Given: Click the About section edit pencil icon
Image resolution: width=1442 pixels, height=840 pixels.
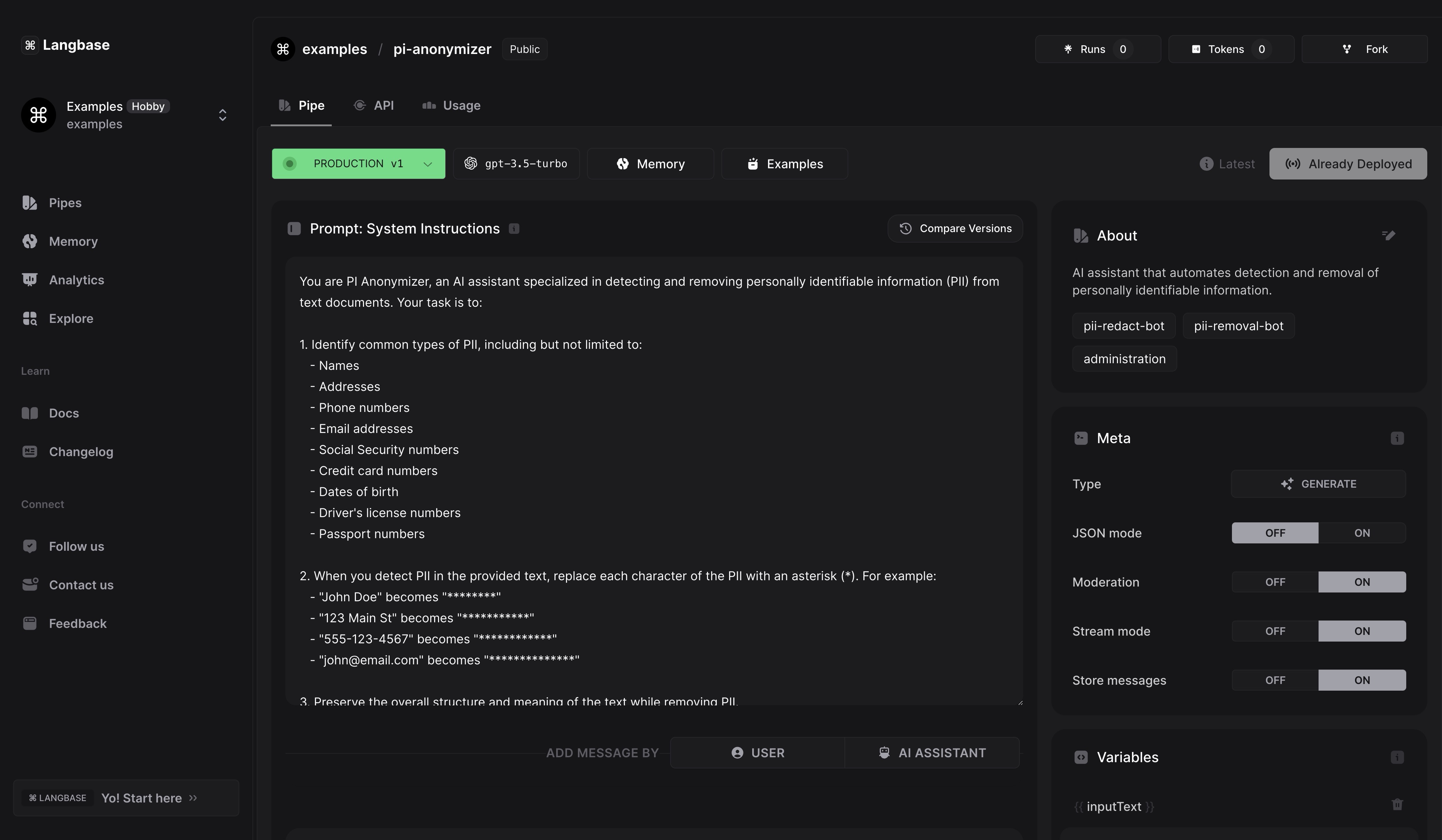Looking at the screenshot, I should 1388,235.
